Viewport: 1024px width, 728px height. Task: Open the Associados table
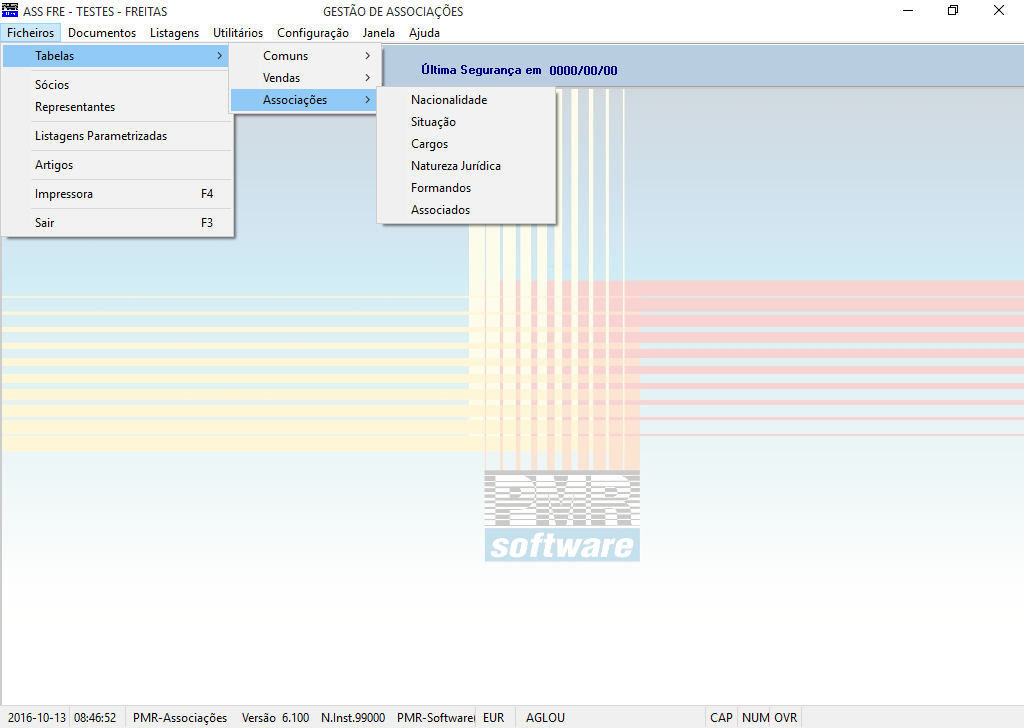point(466,210)
